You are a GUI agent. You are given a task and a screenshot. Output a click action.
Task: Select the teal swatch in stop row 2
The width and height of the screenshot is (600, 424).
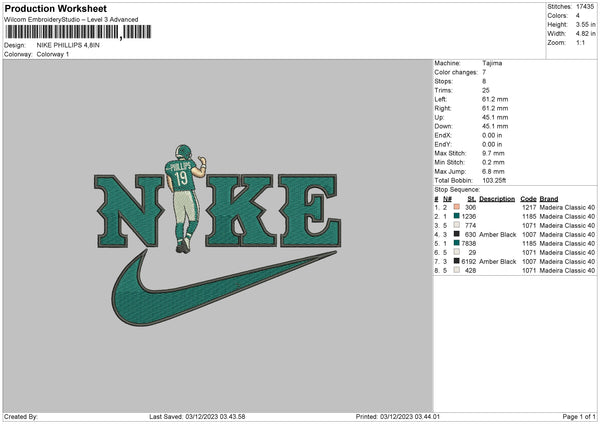pyautogui.click(x=456, y=216)
